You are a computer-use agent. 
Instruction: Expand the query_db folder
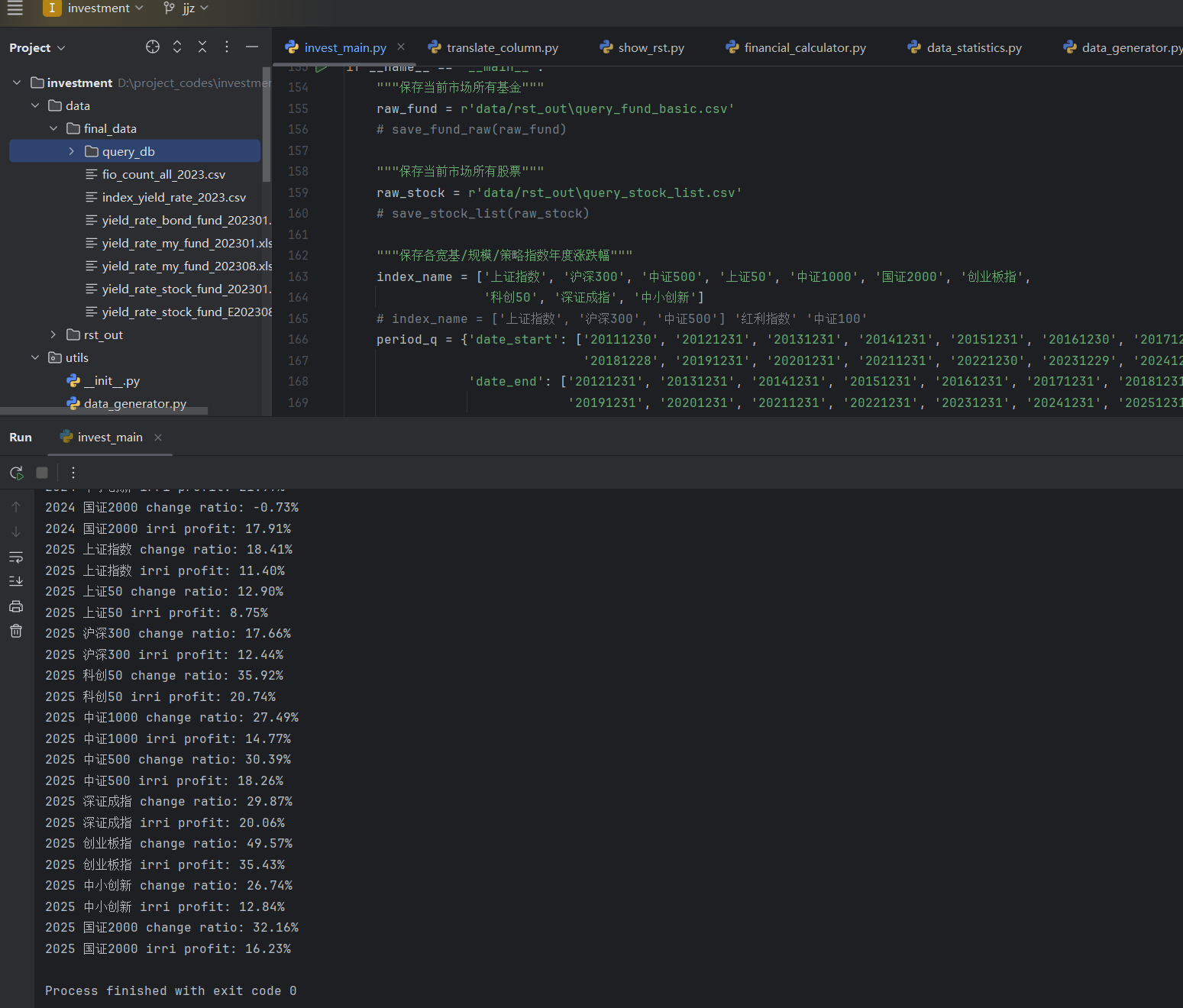(x=71, y=151)
